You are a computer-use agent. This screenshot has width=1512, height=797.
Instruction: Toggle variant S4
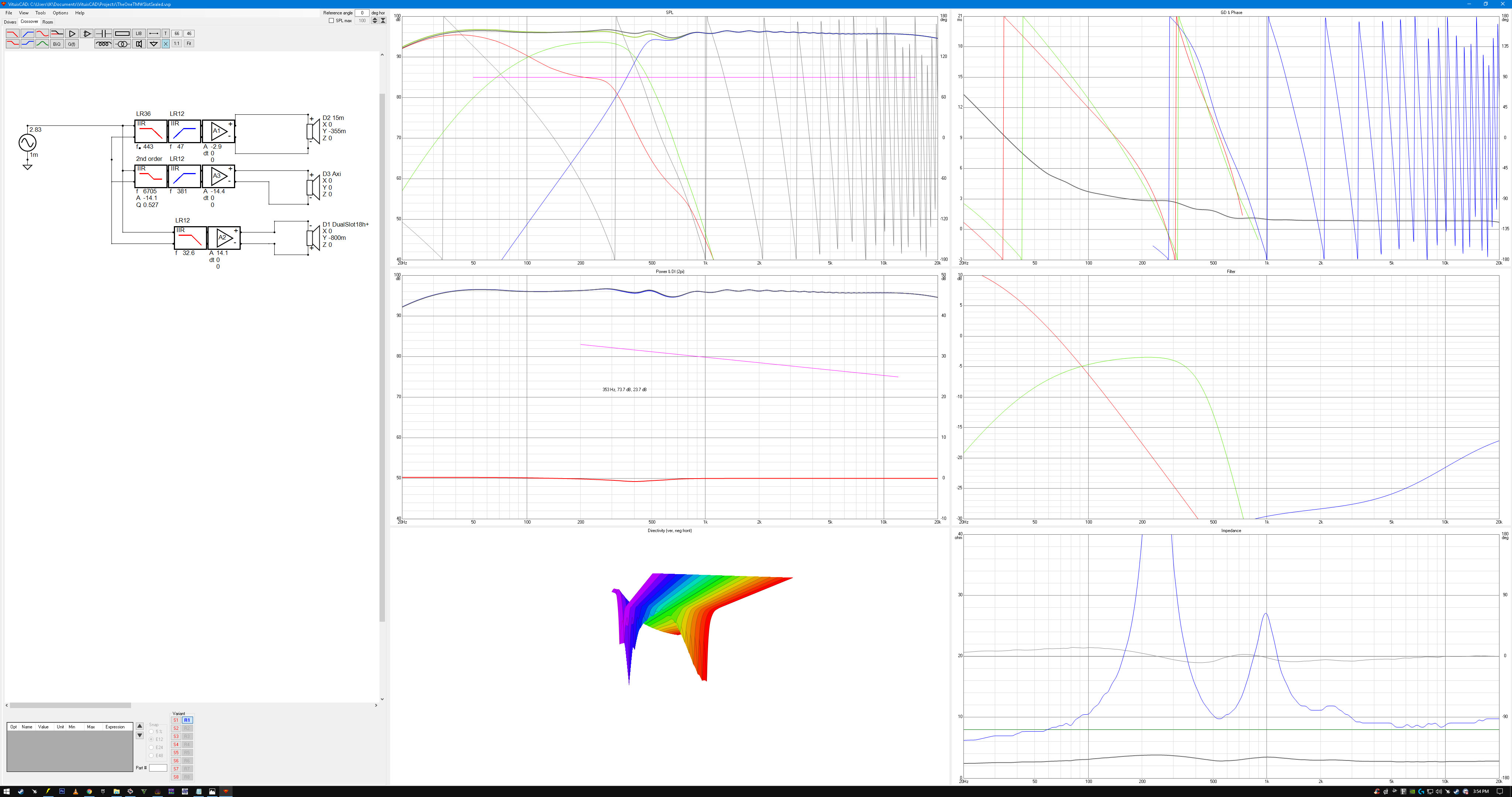pos(175,745)
